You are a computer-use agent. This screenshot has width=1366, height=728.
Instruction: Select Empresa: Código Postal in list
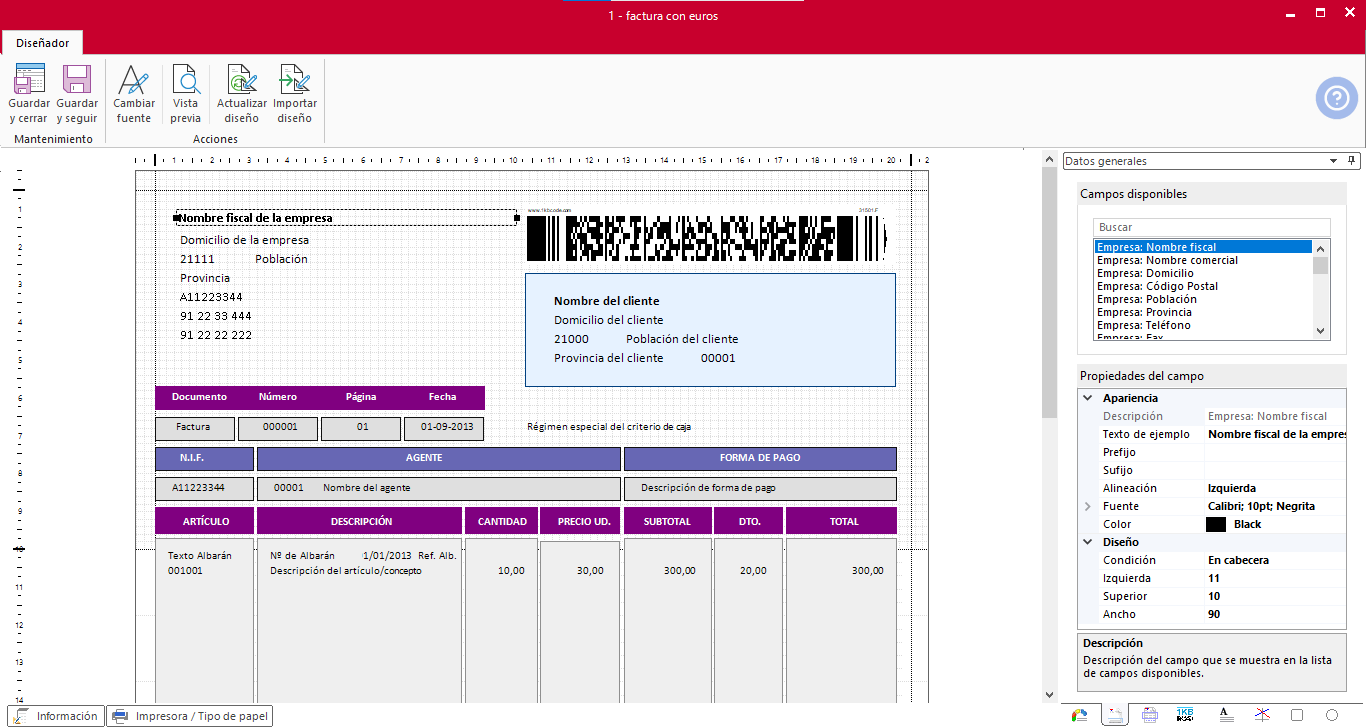tap(1203, 286)
